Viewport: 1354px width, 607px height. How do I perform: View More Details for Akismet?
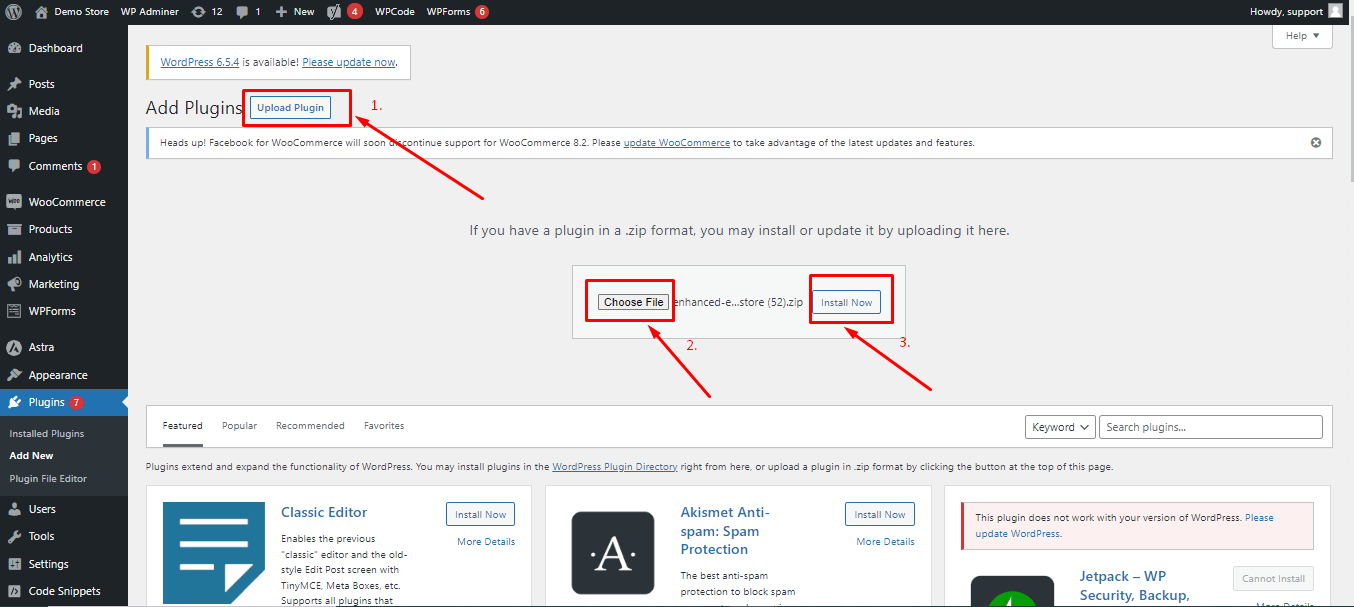(x=885, y=542)
